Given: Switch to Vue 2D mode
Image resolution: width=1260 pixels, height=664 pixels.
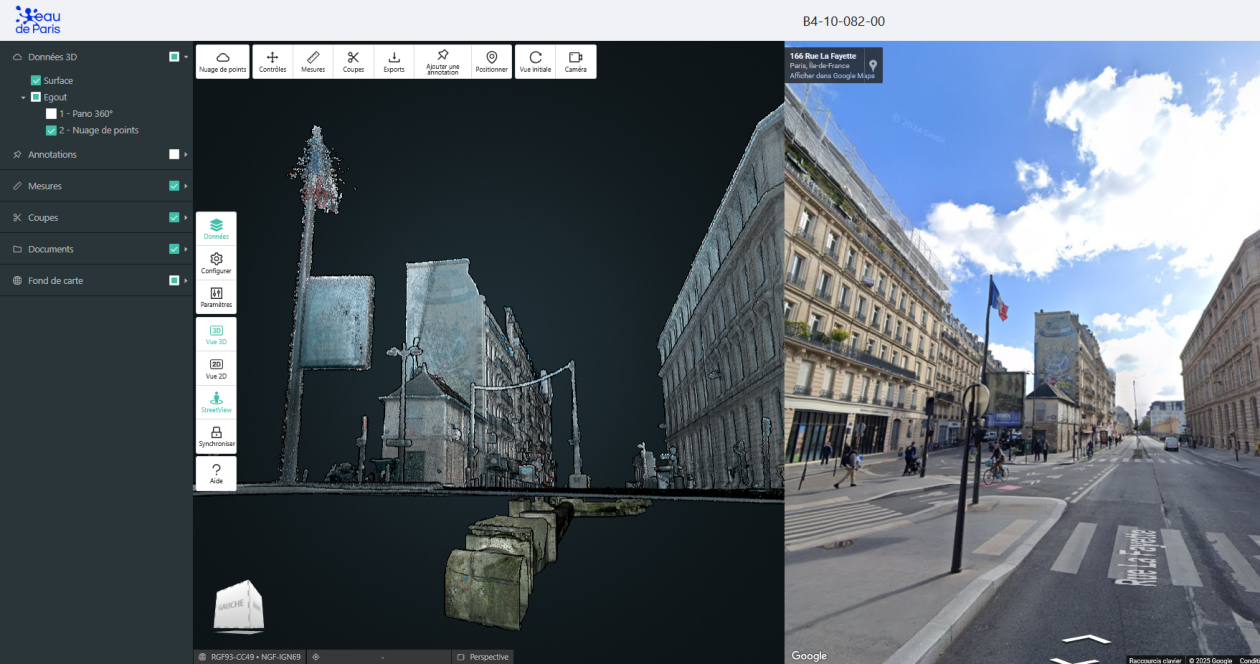Looking at the screenshot, I should [x=216, y=369].
